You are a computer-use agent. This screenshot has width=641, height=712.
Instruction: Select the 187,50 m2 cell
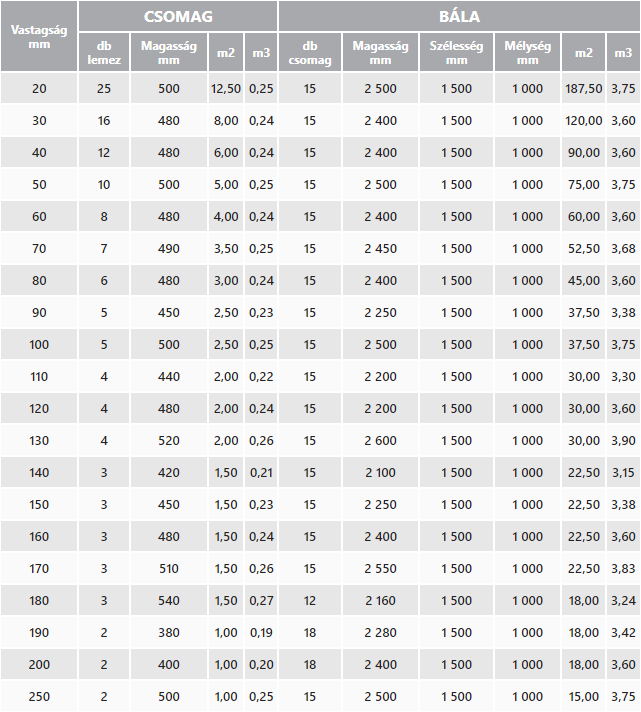(584, 89)
